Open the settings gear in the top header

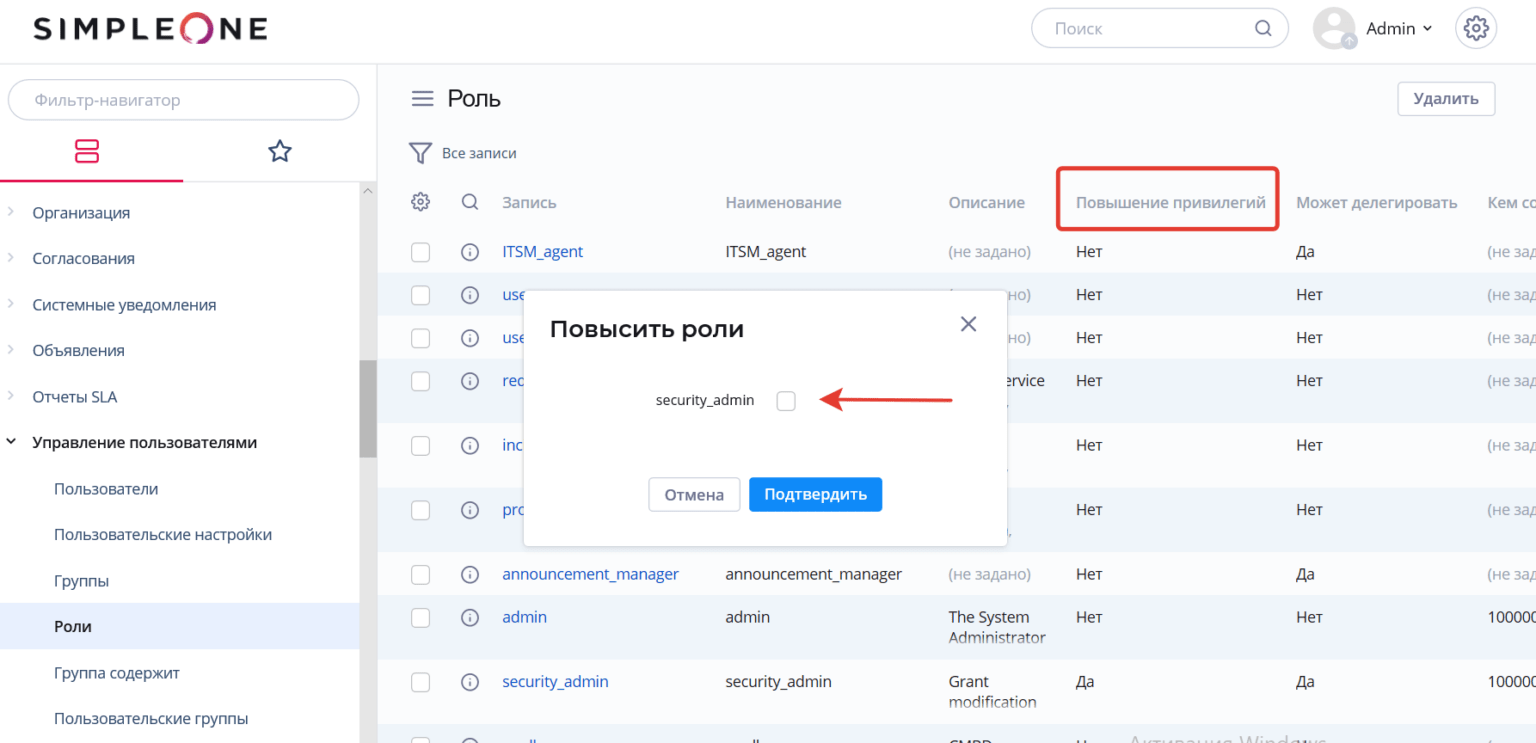[x=1476, y=28]
